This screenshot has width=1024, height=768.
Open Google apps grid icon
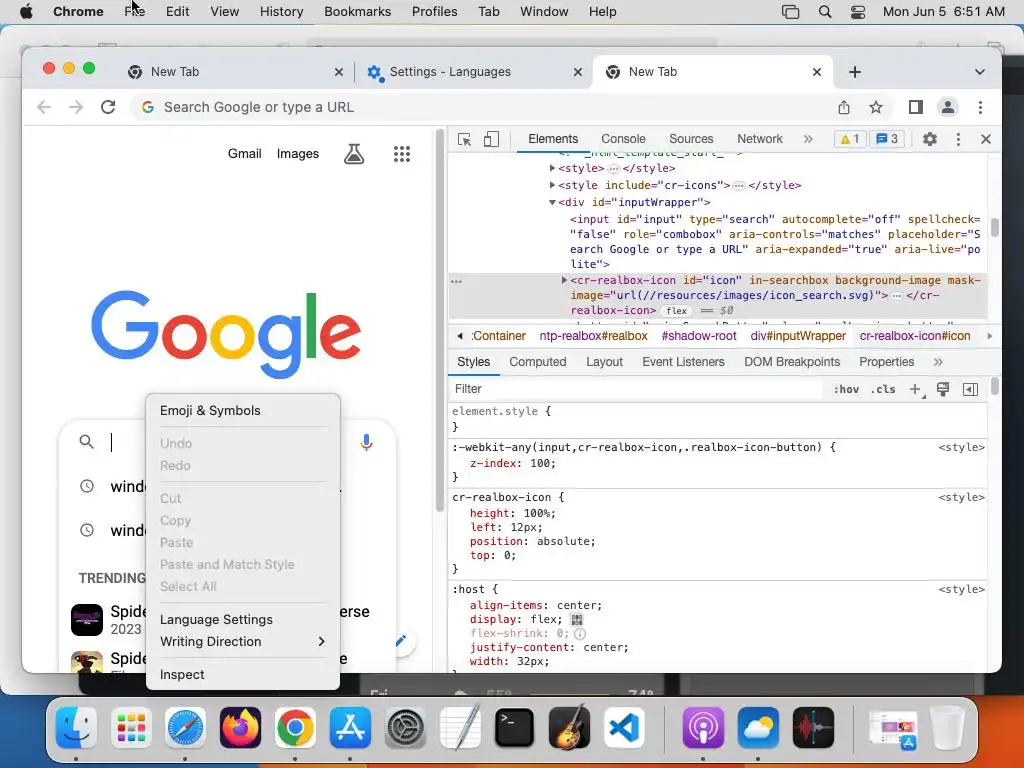point(402,154)
